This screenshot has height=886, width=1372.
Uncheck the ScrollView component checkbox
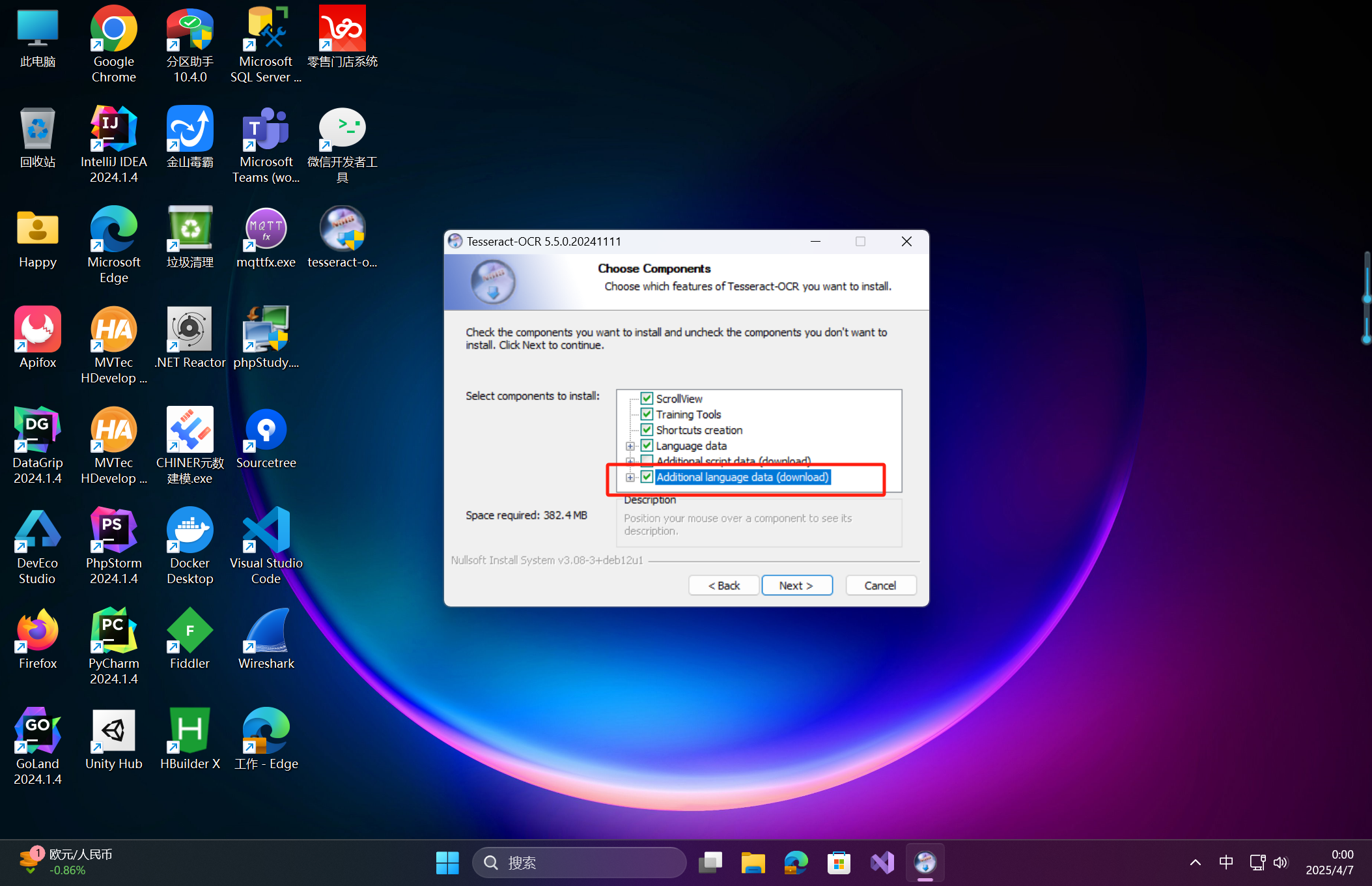pyautogui.click(x=647, y=398)
